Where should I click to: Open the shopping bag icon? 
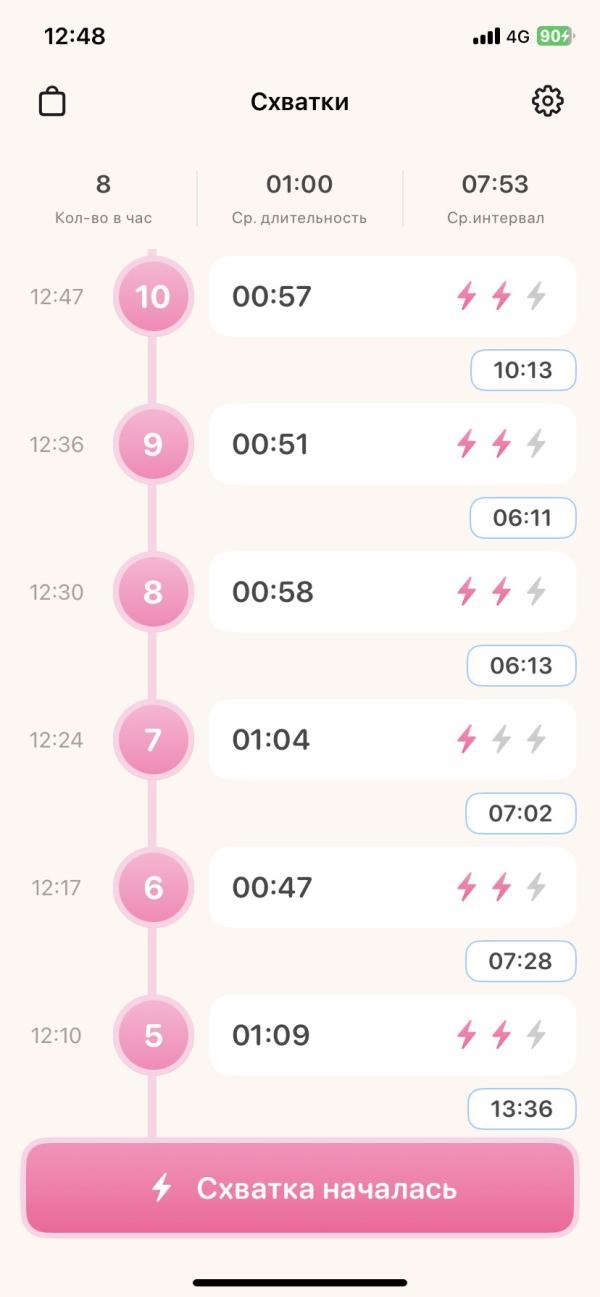click(52, 101)
